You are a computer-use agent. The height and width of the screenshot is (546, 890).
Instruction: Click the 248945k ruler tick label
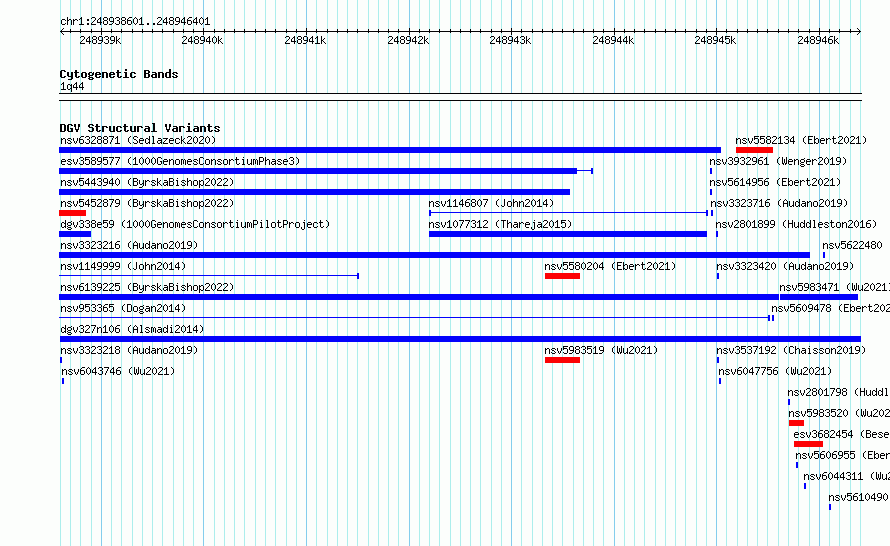coord(715,40)
